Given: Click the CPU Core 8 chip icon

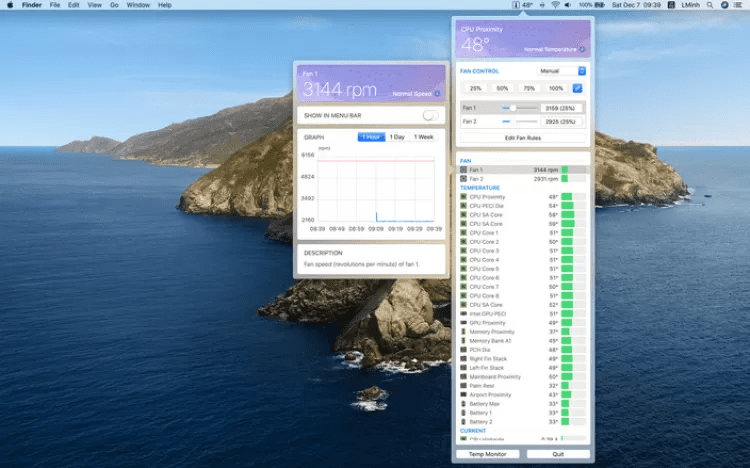Looking at the screenshot, I should click(x=463, y=296).
